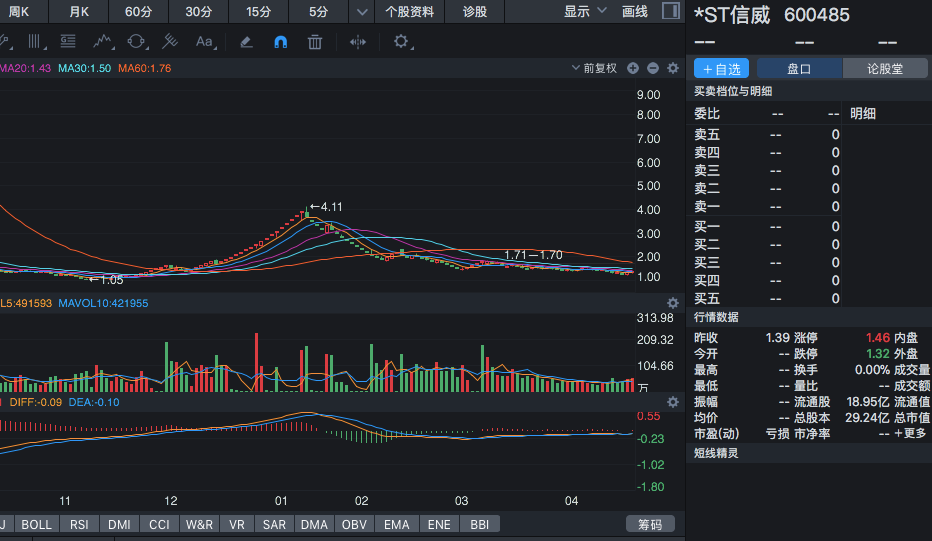The width and height of the screenshot is (932, 541).
Task: Click the MA60:1.76 indicator label
Action: (x=144, y=68)
